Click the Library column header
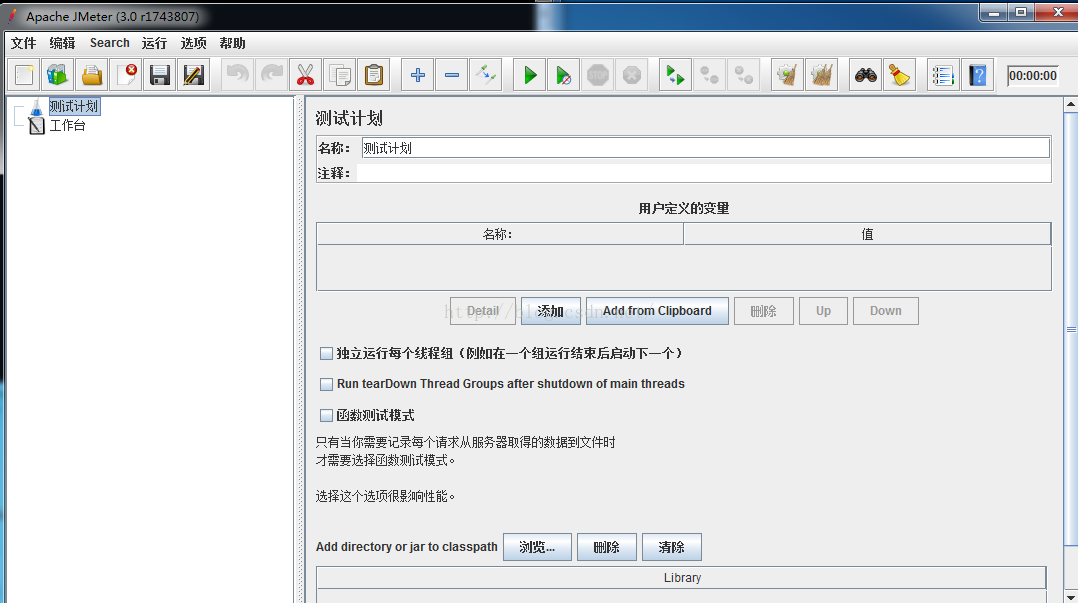 pos(681,578)
